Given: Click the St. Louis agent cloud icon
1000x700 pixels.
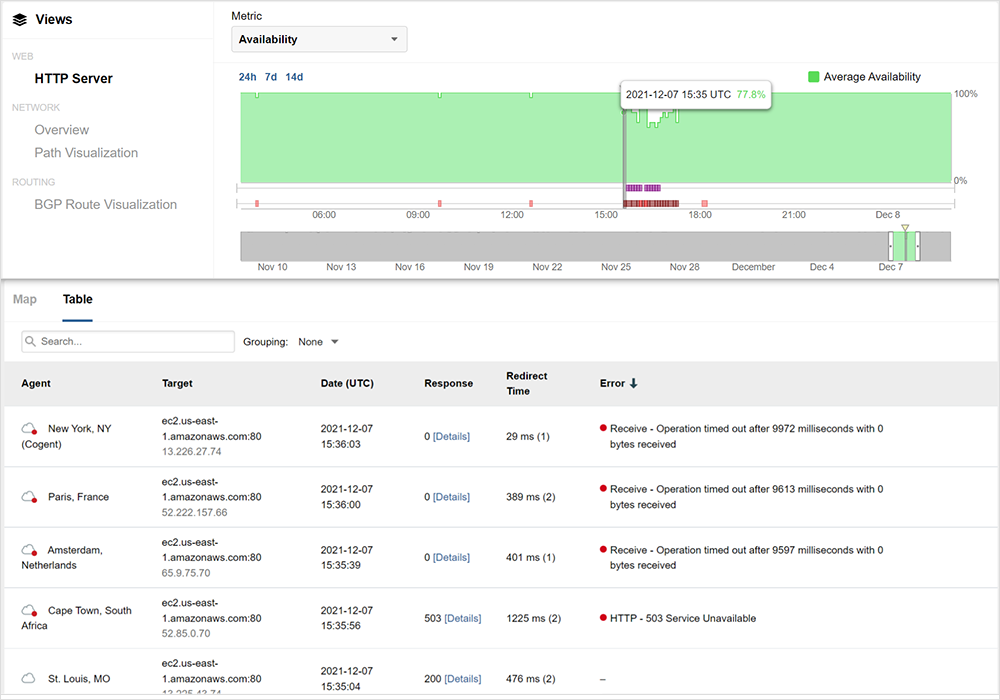Looking at the screenshot, I should [30, 679].
